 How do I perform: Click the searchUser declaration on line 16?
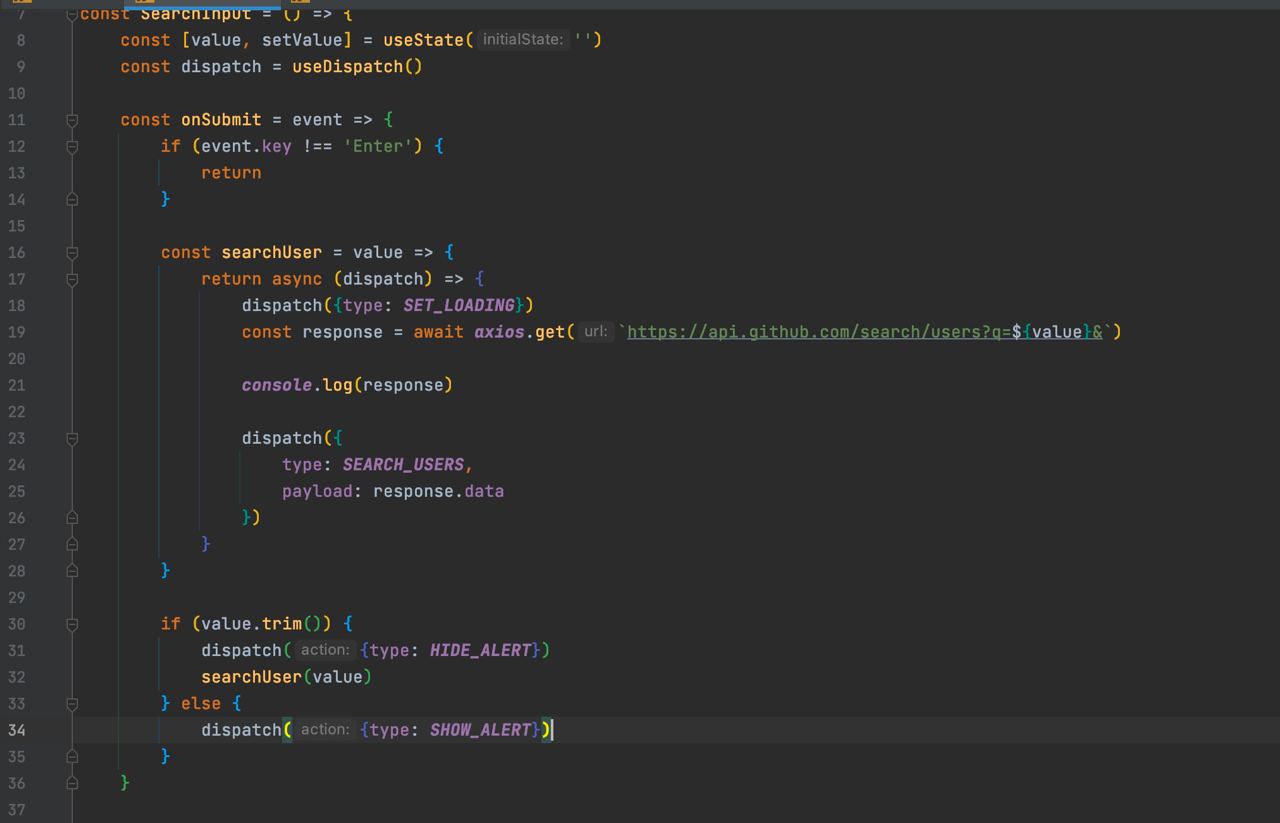point(272,252)
